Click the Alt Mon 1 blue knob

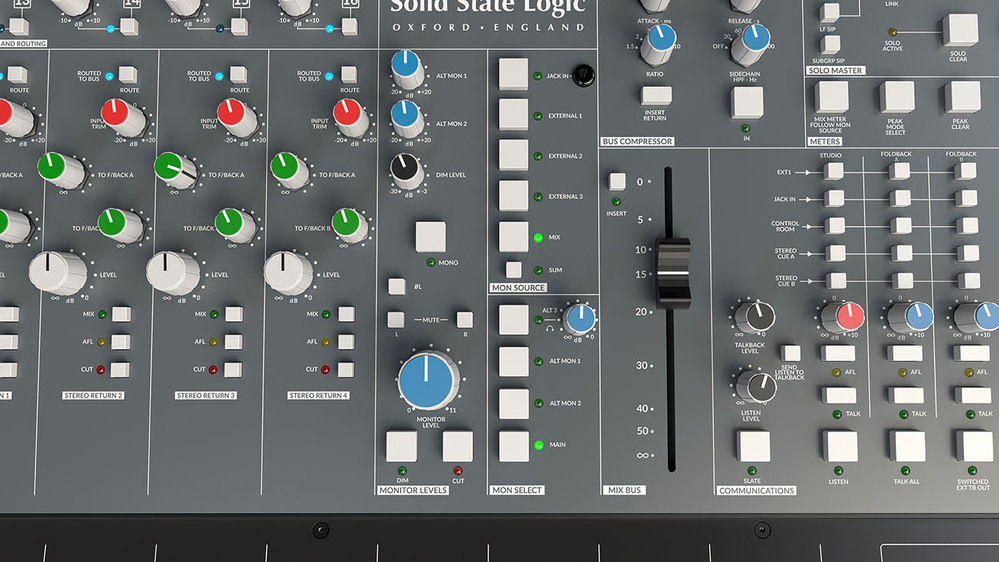[x=406, y=69]
